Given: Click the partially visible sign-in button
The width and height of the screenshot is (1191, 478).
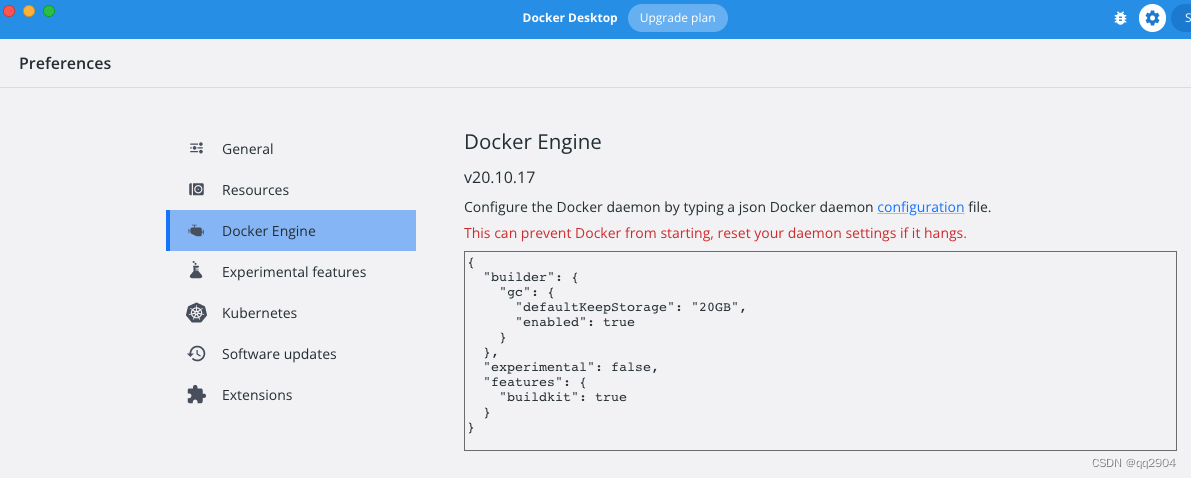Looking at the screenshot, I should 1181,18.
